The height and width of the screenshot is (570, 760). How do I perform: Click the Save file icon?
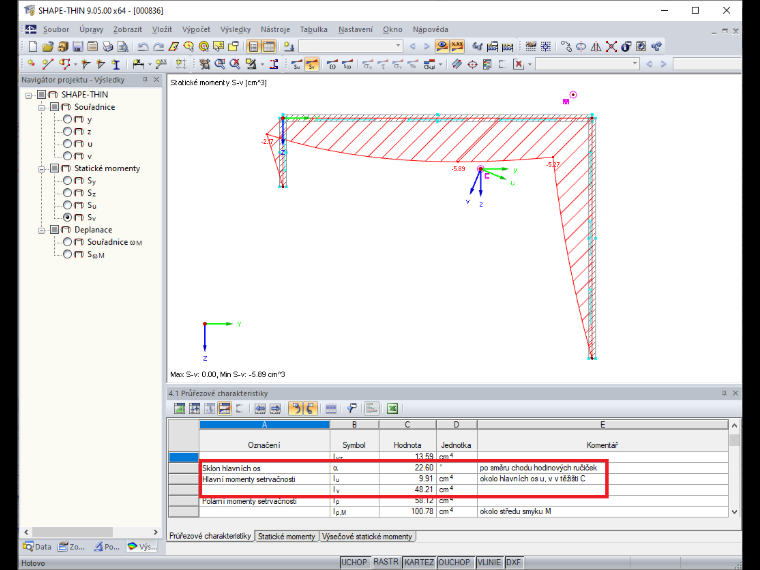point(78,47)
